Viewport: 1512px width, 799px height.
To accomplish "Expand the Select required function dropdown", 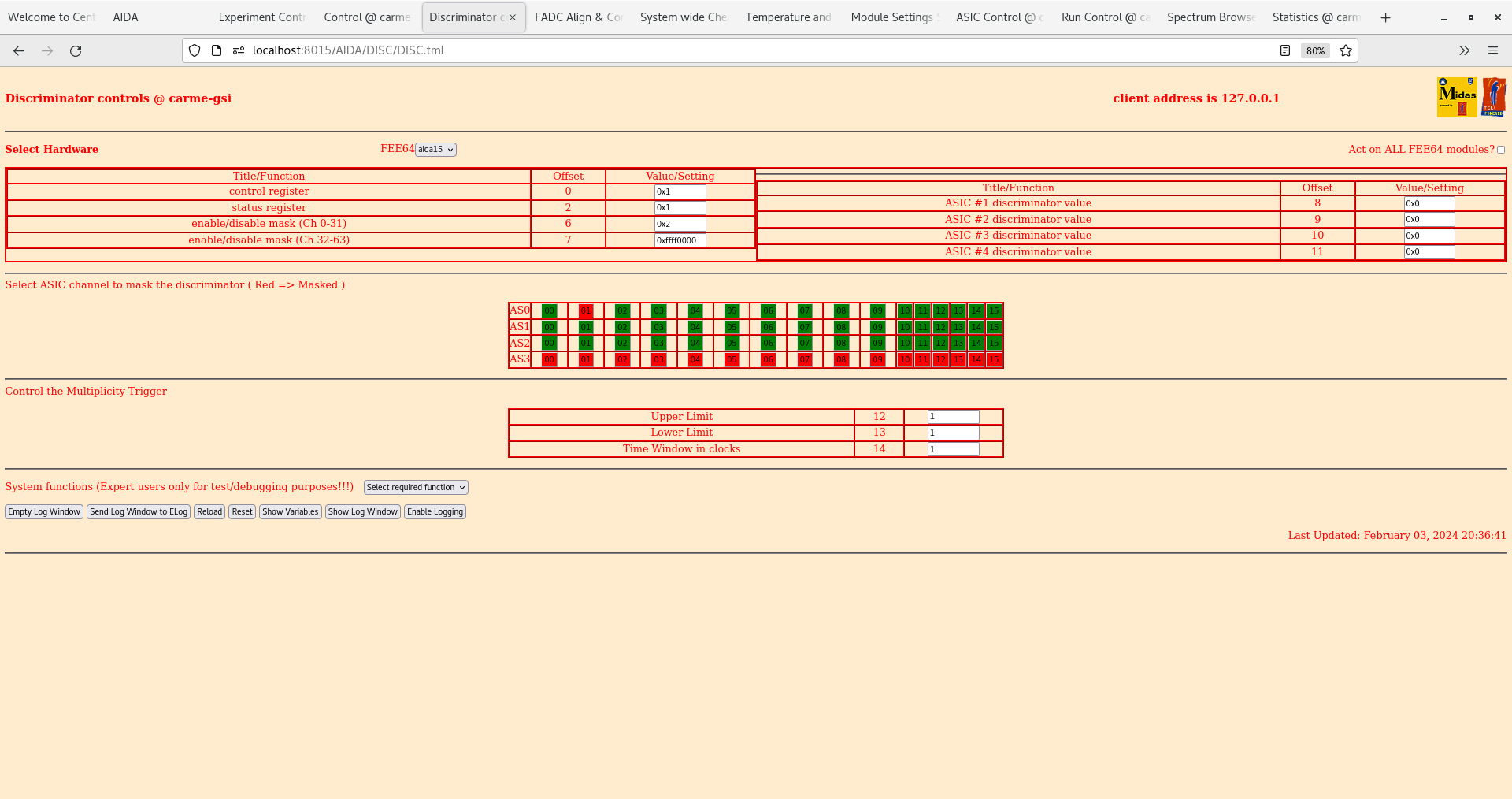I will 416,487.
